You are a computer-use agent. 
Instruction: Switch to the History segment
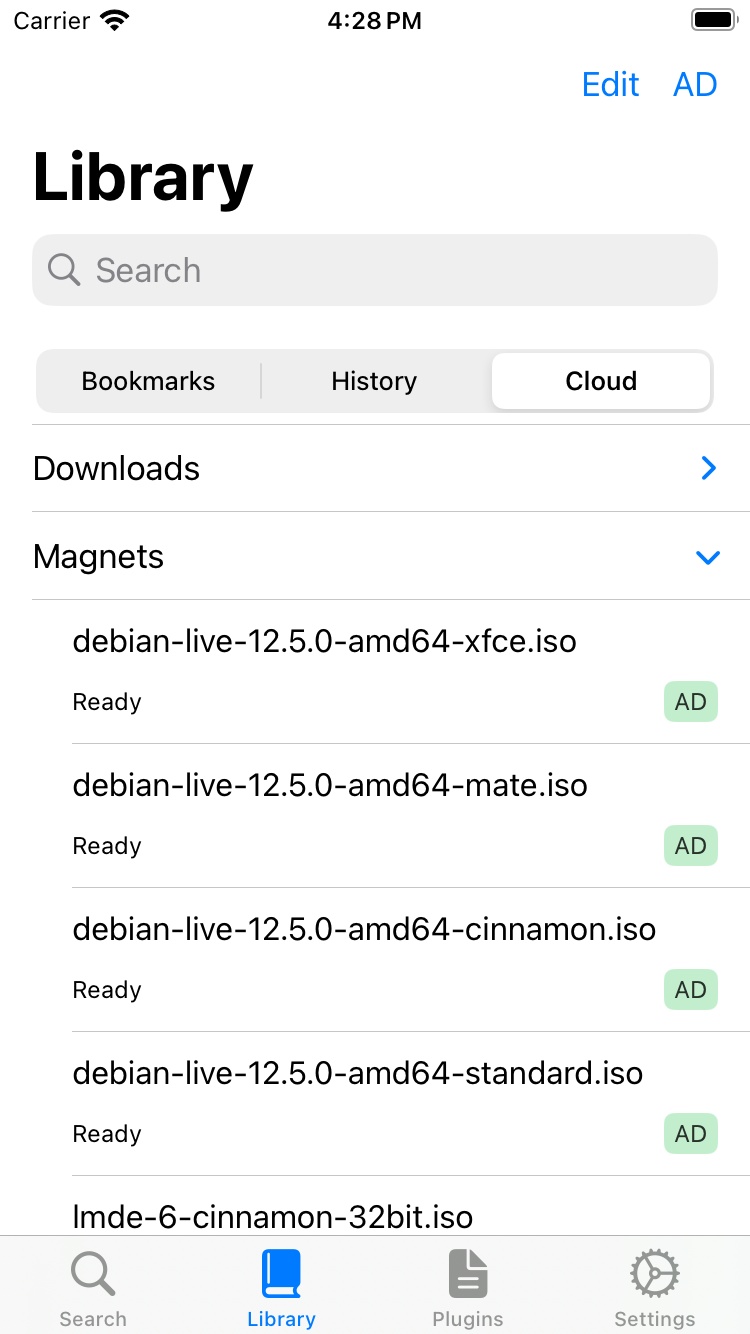pyautogui.click(x=374, y=381)
